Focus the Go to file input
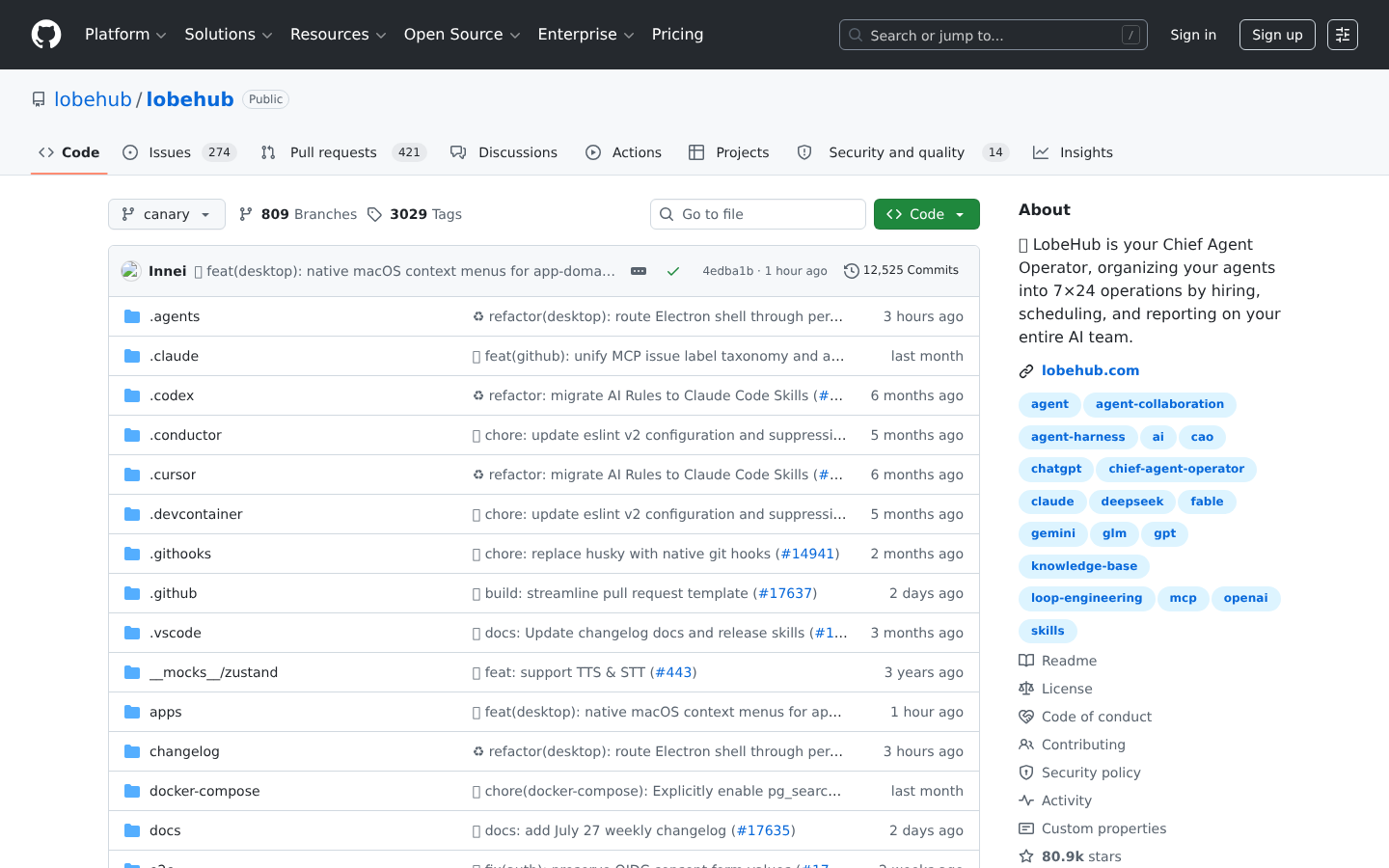Viewport: 1389px width, 868px height. (758, 214)
